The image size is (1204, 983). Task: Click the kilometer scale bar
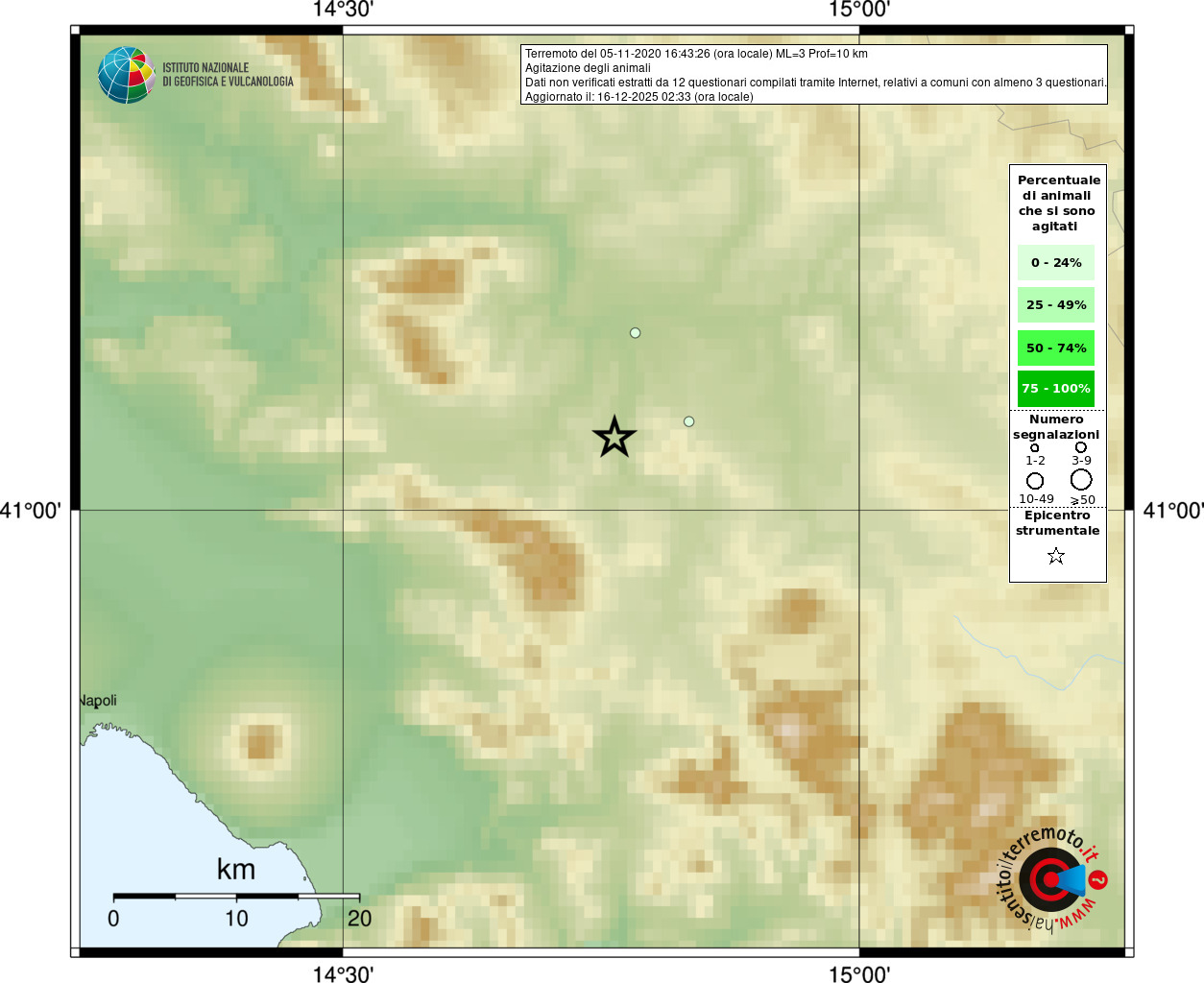[x=236, y=896]
